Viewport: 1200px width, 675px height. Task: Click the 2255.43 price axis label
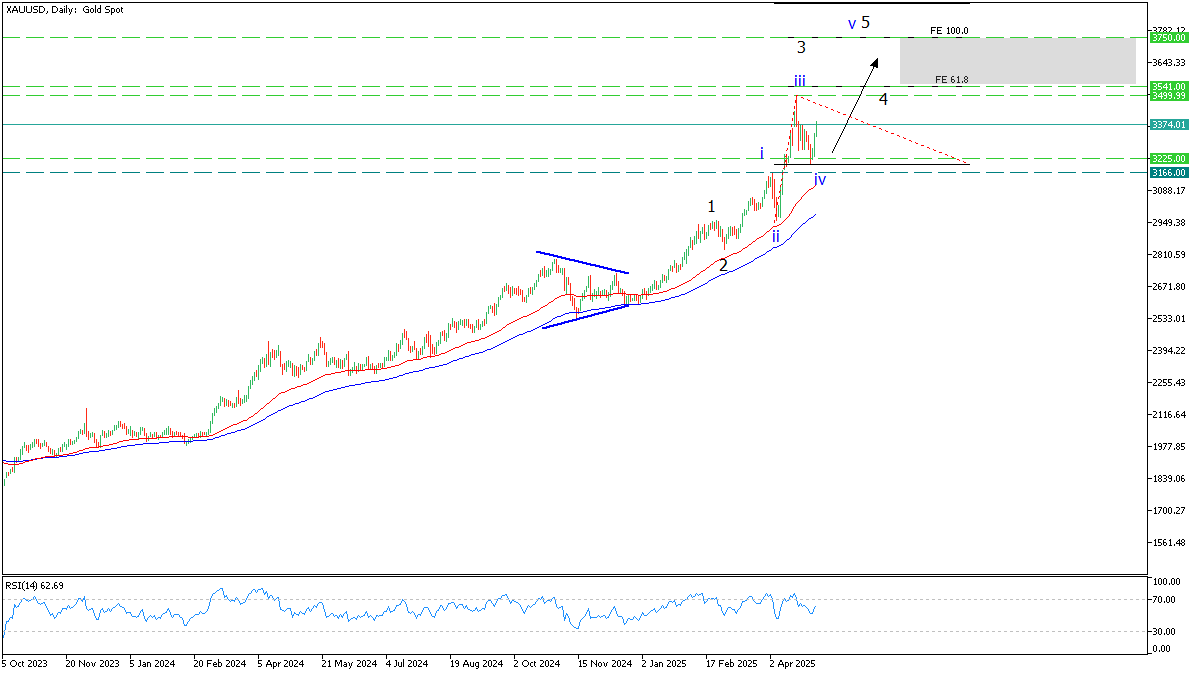pyautogui.click(x=1168, y=383)
